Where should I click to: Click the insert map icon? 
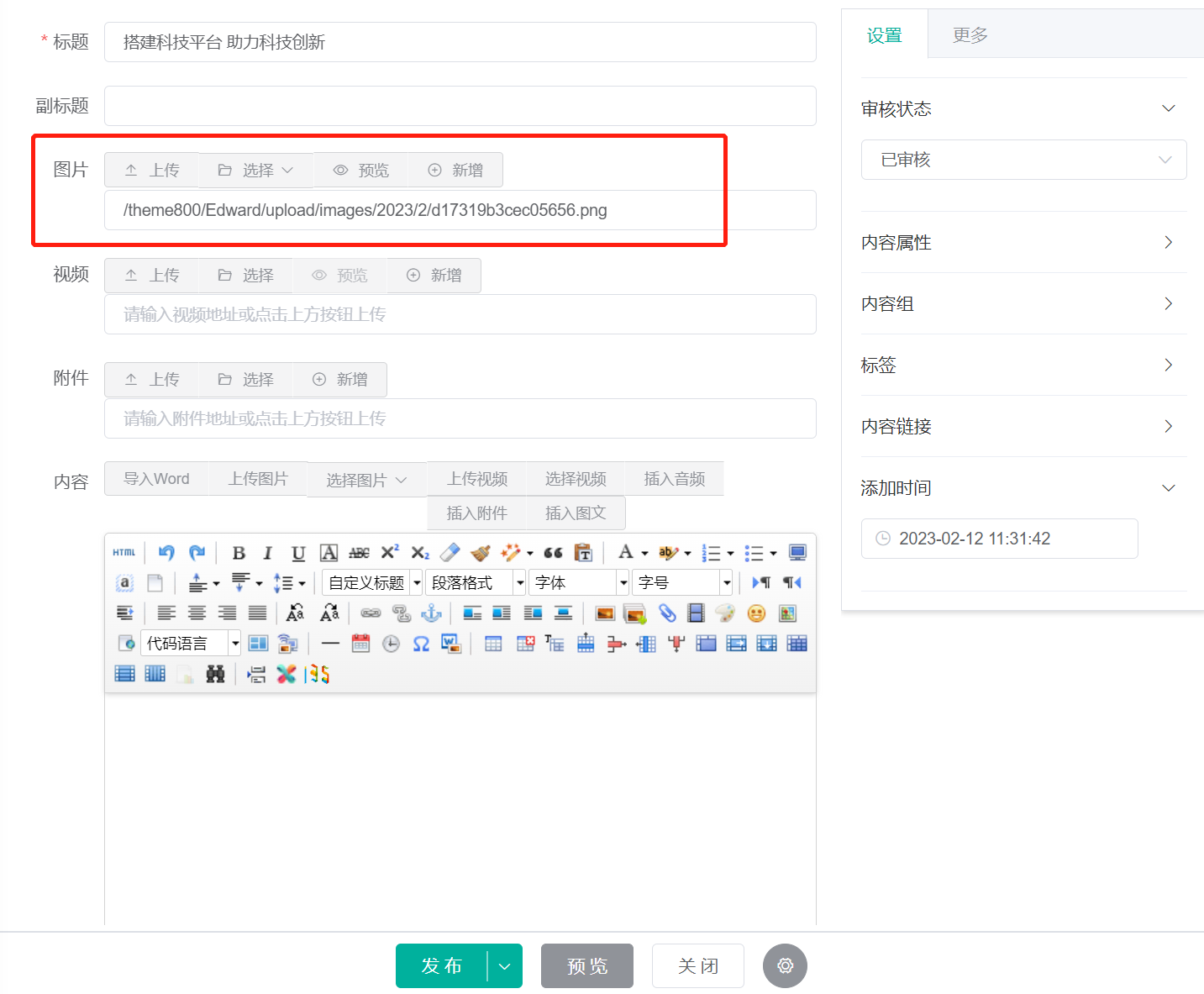[787, 613]
